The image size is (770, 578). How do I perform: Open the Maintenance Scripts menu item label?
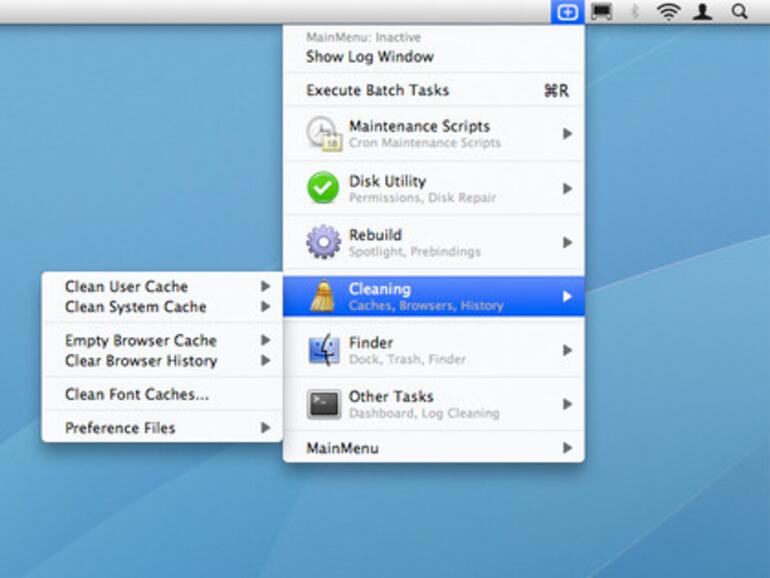click(419, 126)
